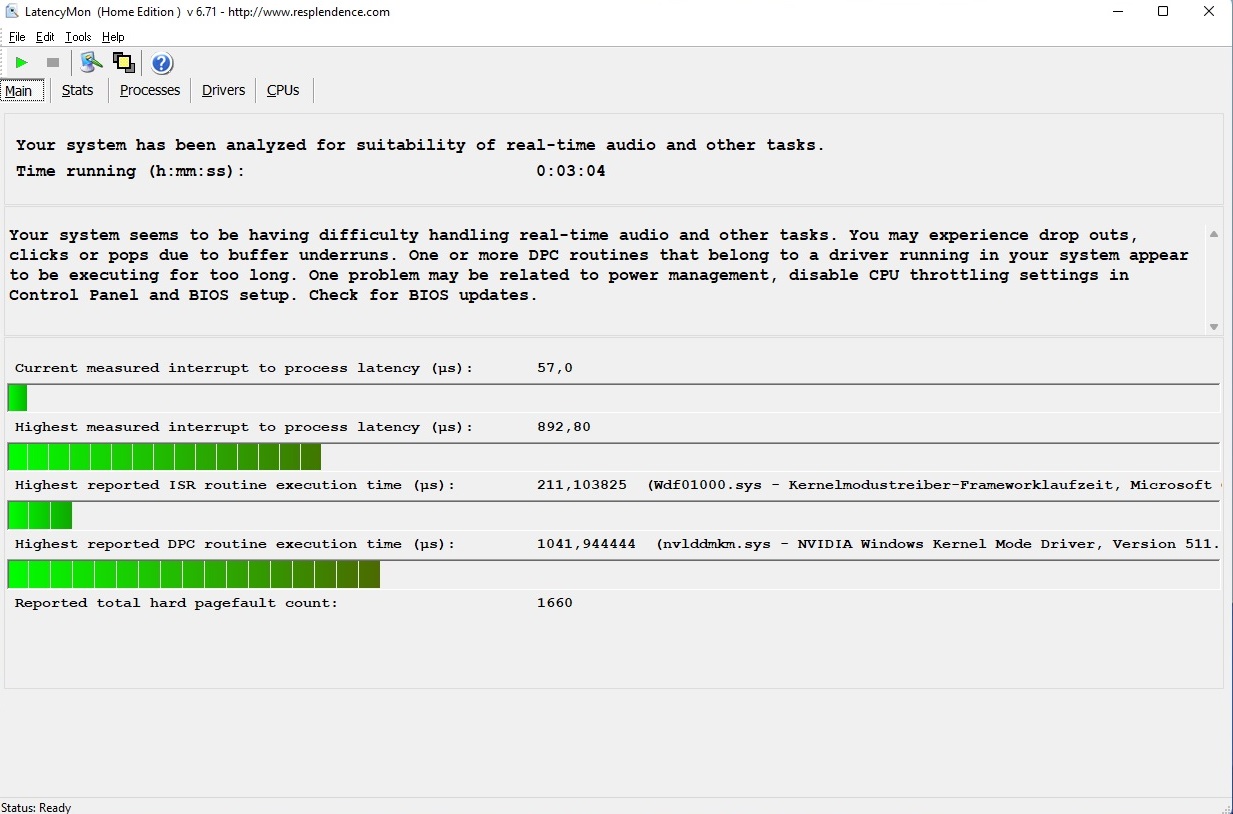This screenshot has height=814, width=1233.
Task: Switch to the Main tab
Action: tap(22, 91)
